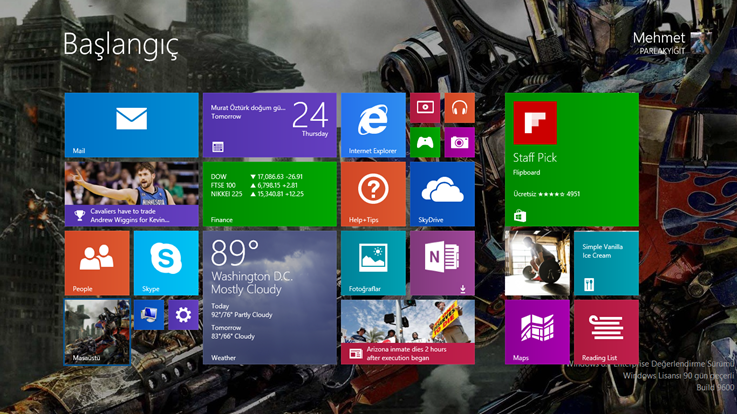
Task: Click the People tile
Action: click(97, 263)
